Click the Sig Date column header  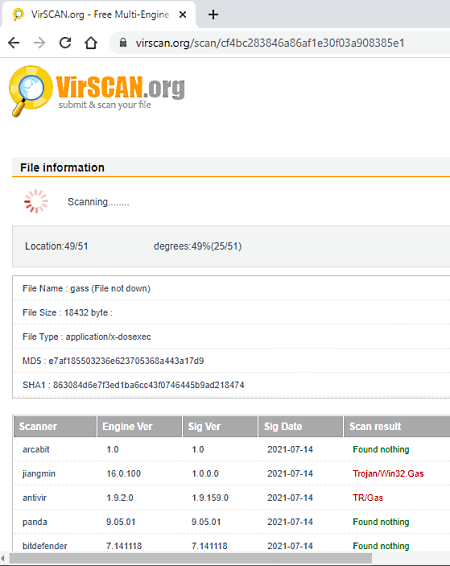pos(301,426)
